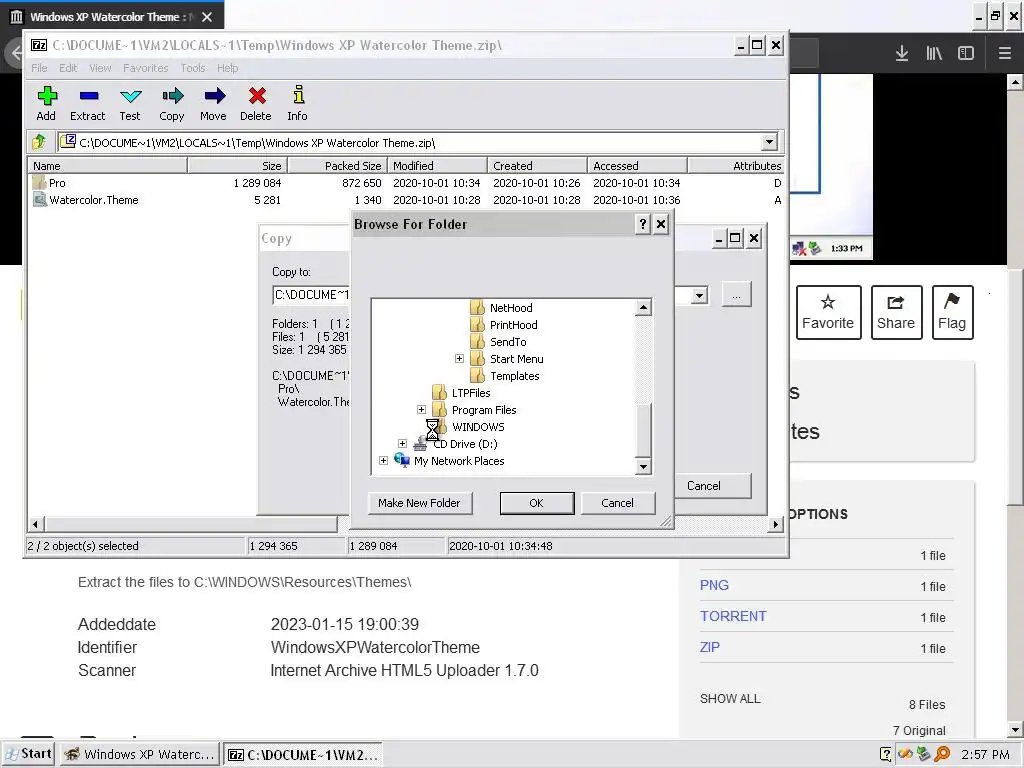Sort by the Packed Size column header
This screenshot has width=1024, height=768.
point(338,166)
